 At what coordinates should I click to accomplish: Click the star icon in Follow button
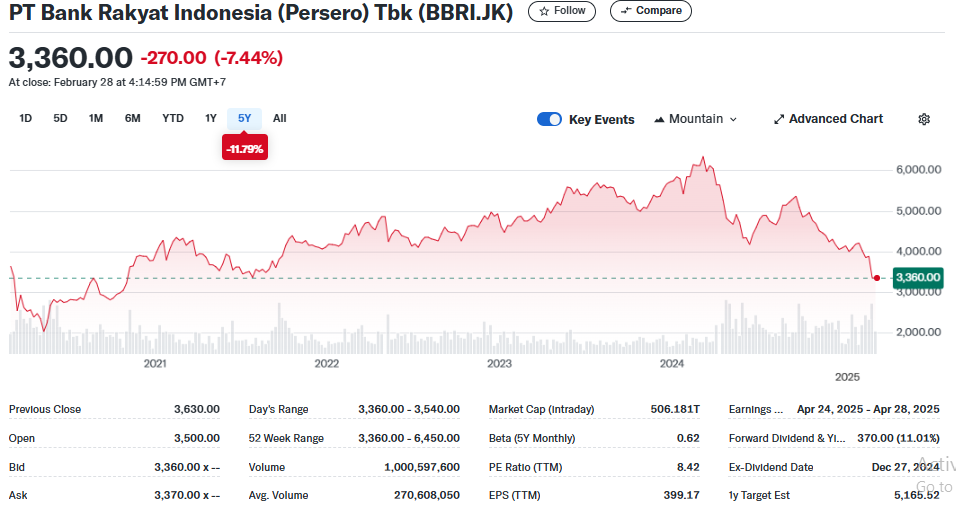pos(544,11)
